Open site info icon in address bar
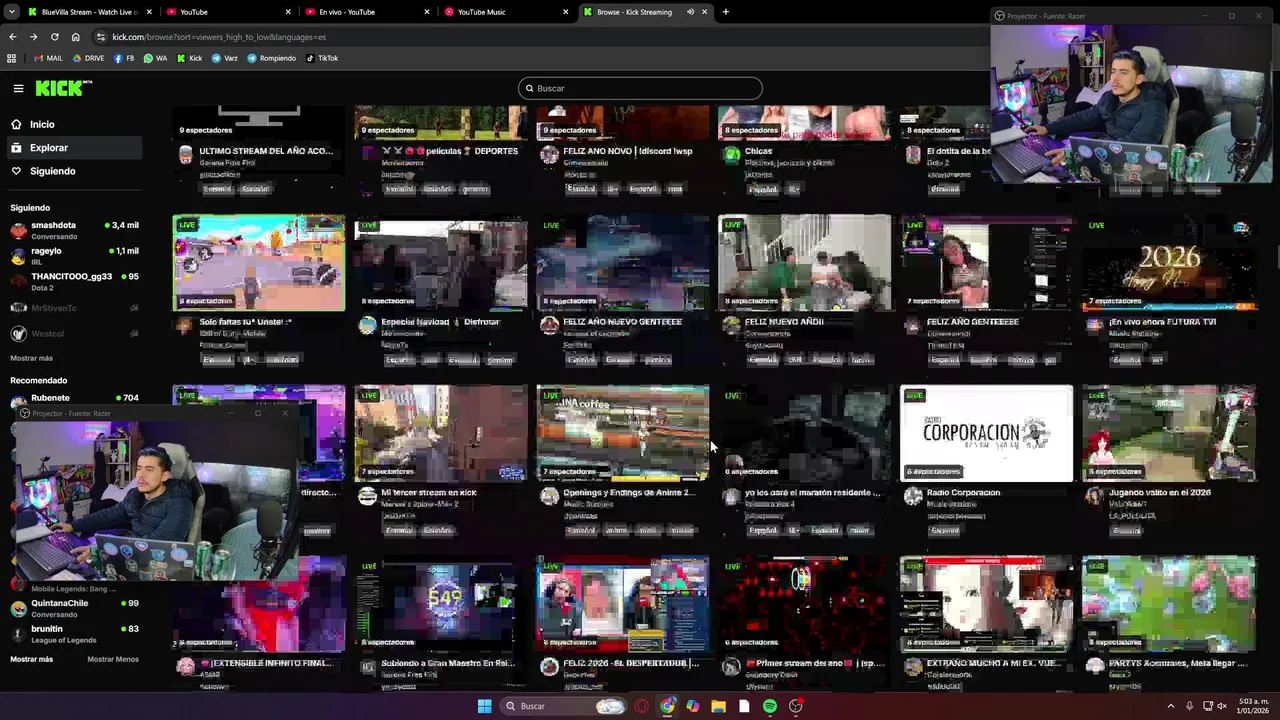Image resolution: width=1280 pixels, height=720 pixels. pyautogui.click(x=101, y=37)
